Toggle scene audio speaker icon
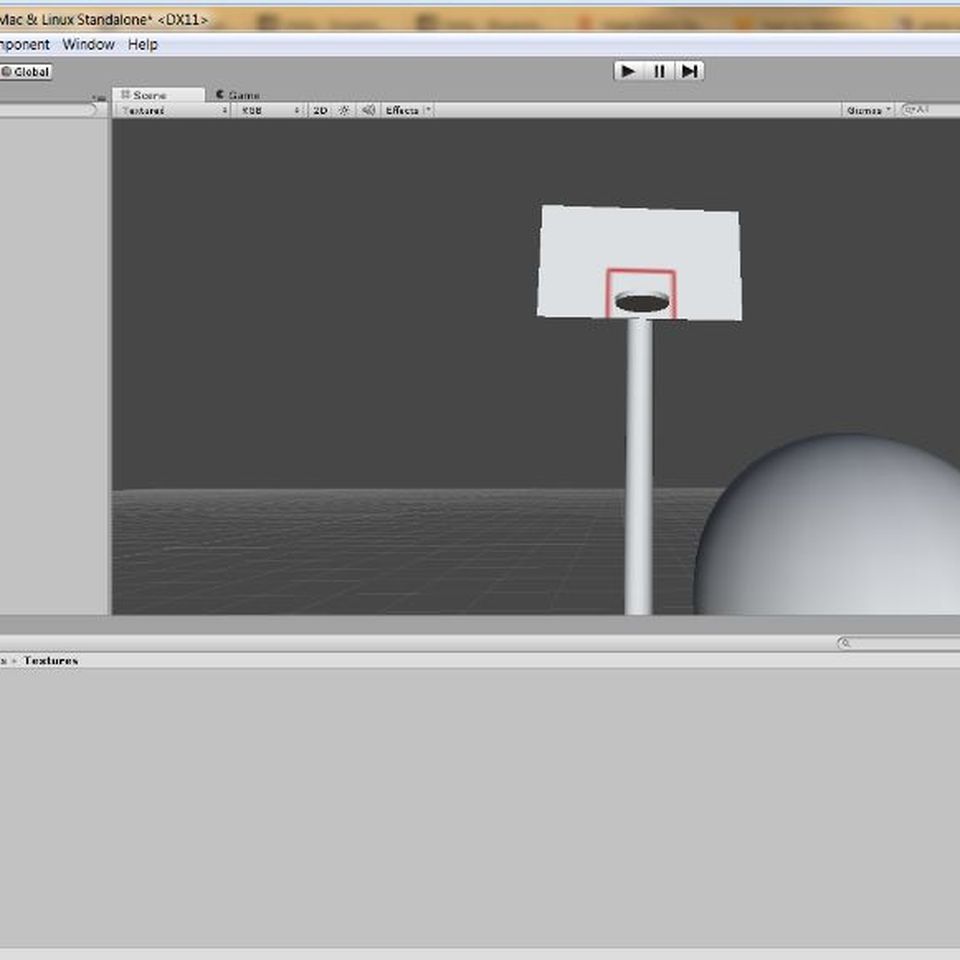The height and width of the screenshot is (960, 960). click(x=368, y=110)
